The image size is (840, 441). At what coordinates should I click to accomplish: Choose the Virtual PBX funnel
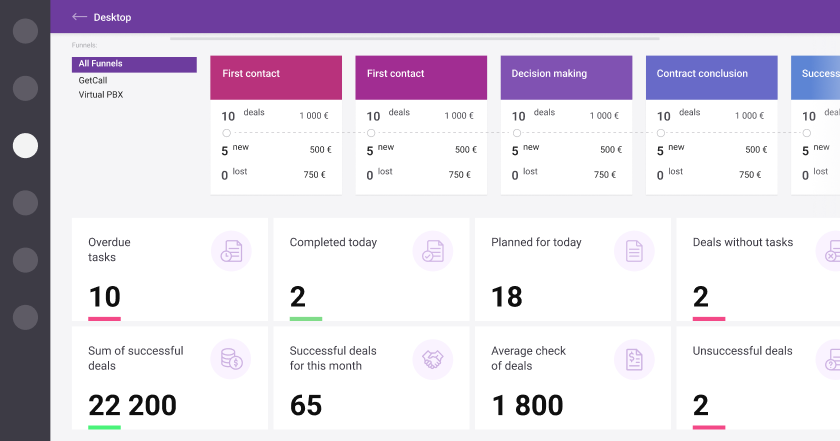pos(101,95)
